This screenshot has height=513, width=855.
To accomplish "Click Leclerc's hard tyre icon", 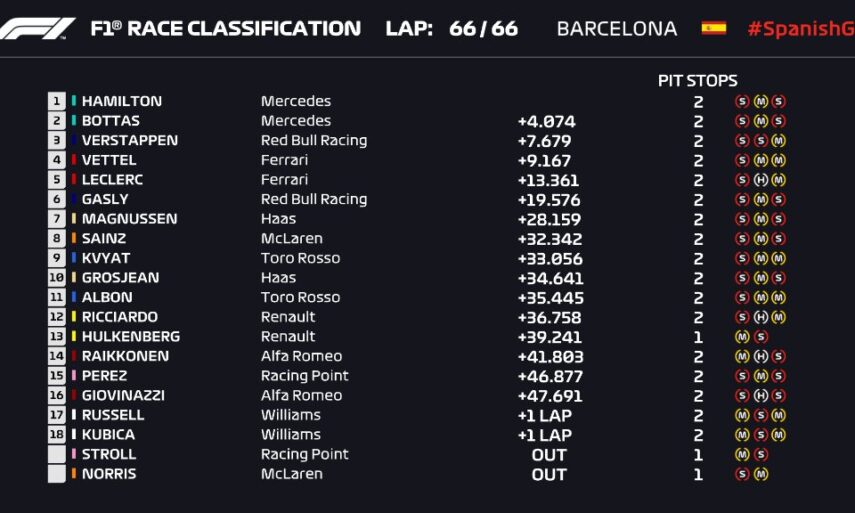I will pos(760,180).
